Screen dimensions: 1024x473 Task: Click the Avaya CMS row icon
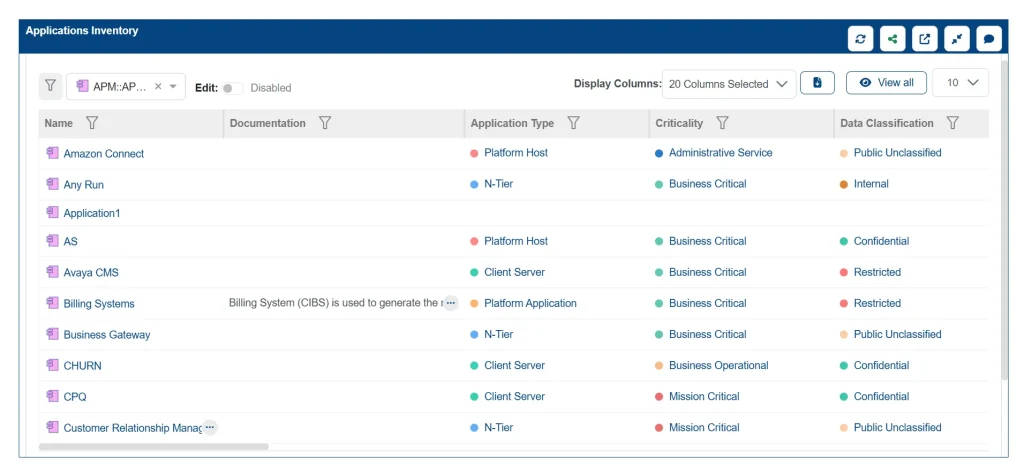(52, 272)
